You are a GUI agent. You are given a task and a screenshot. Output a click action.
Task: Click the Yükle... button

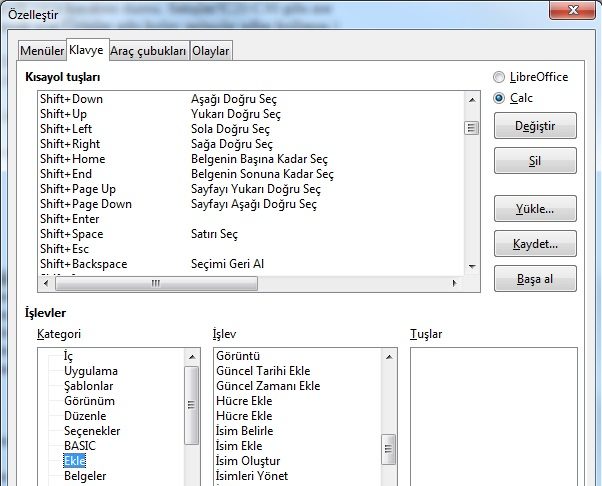[535, 210]
